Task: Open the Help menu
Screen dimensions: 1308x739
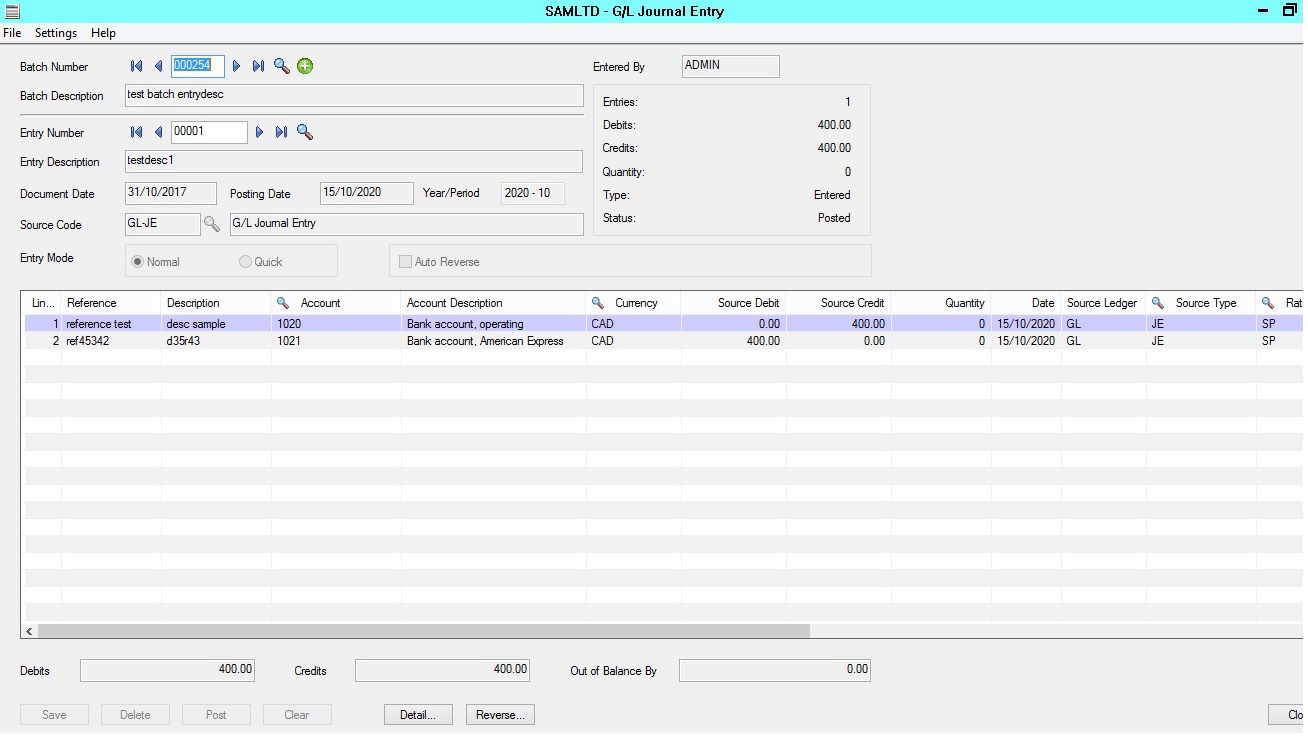Action: click(103, 33)
